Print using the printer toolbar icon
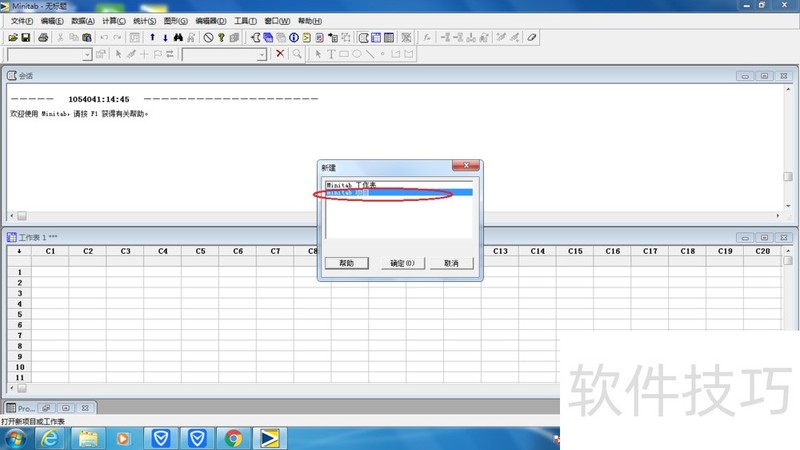The height and width of the screenshot is (450, 800). pyautogui.click(x=43, y=38)
